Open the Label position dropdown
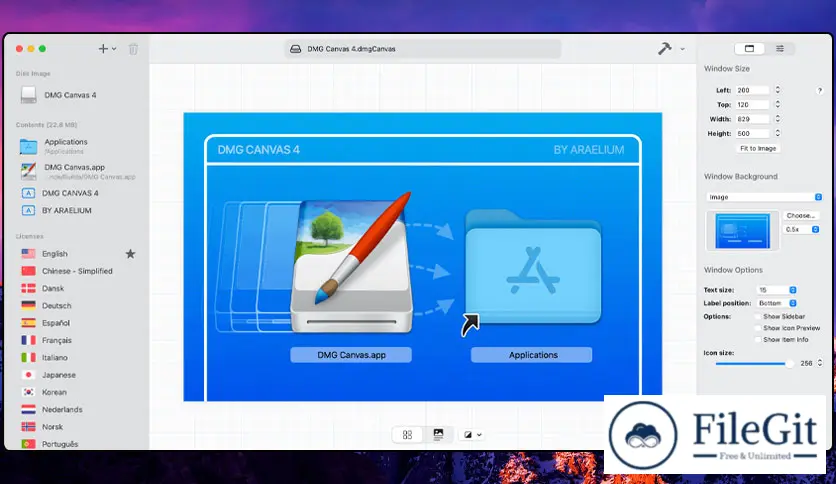The height and width of the screenshot is (484, 836). [x=777, y=303]
